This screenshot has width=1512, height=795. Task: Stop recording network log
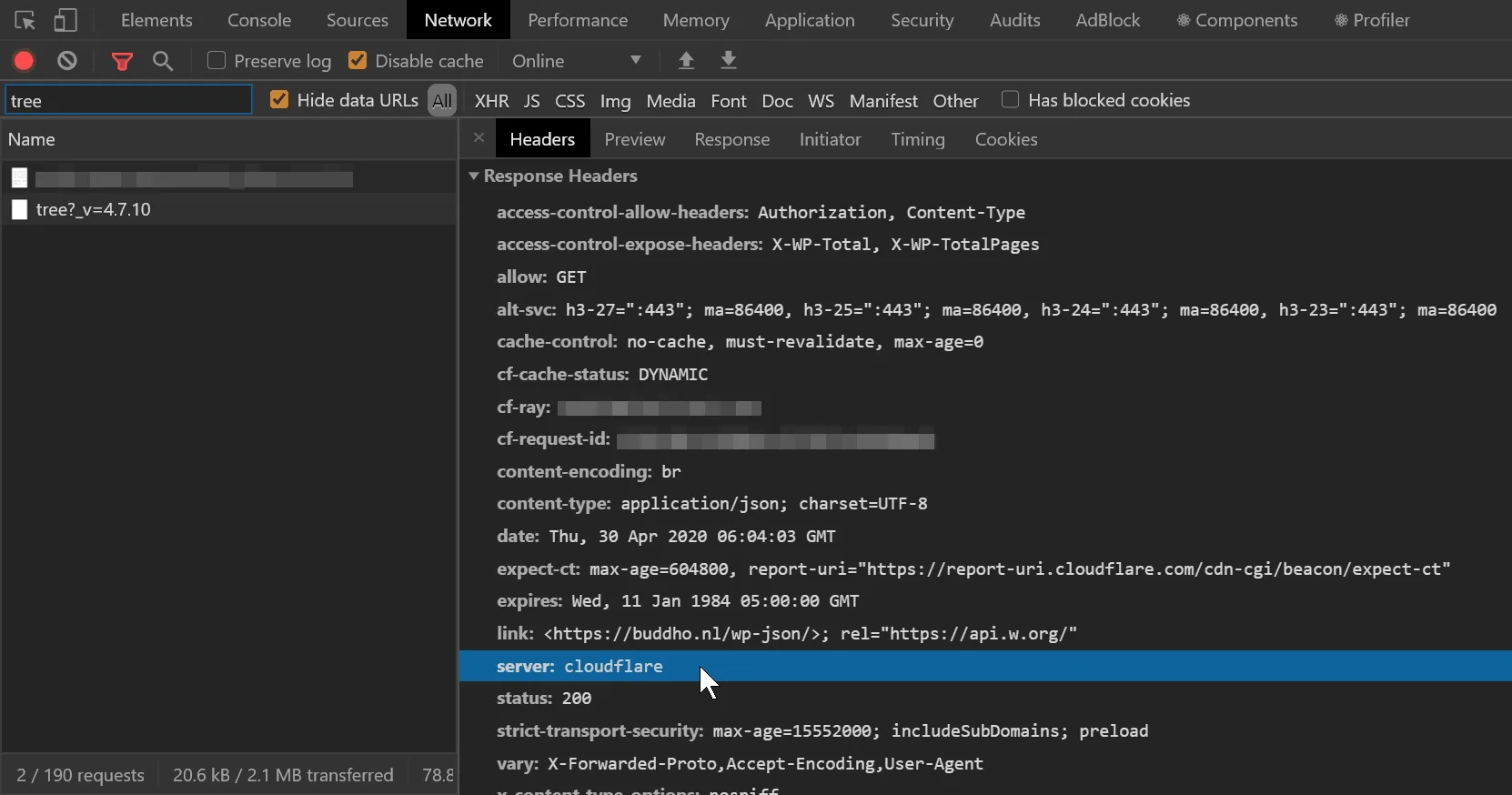click(24, 61)
